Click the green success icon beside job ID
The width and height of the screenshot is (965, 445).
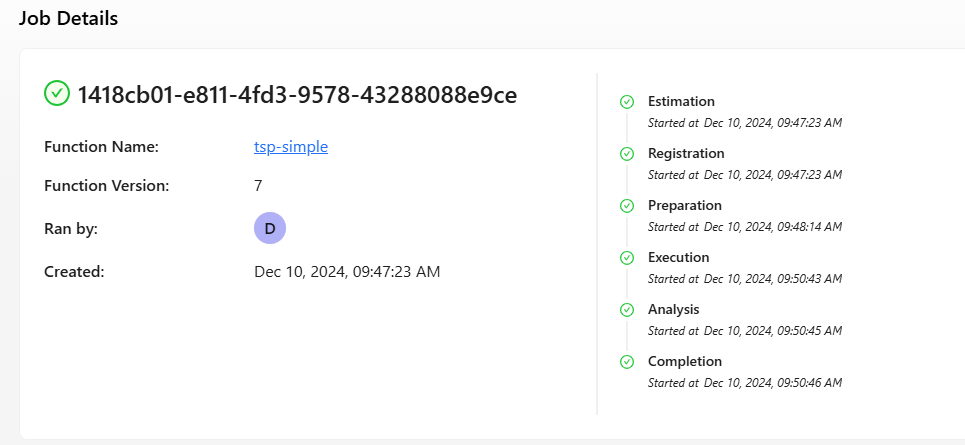tap(57, 94)
